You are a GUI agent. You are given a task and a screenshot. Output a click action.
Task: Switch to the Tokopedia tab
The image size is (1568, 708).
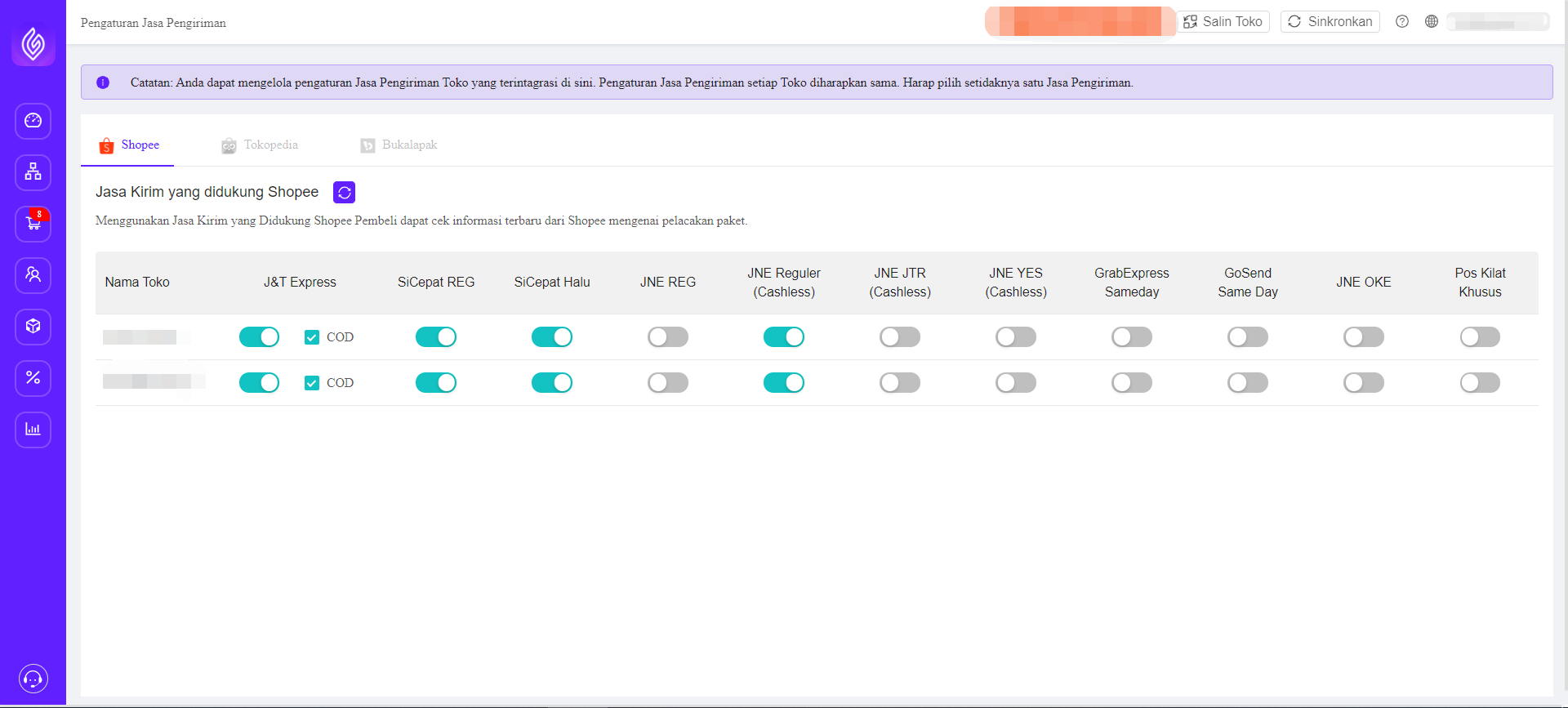260,145
